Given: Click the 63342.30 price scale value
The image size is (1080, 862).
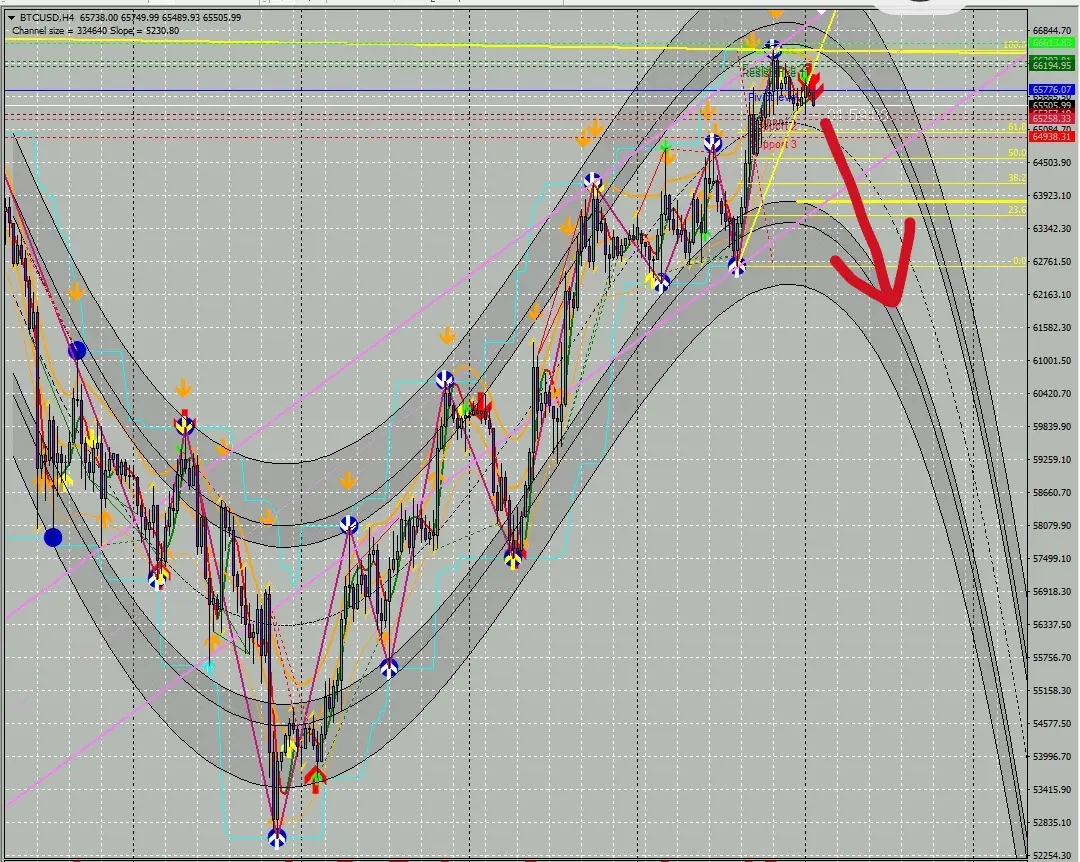Looking at the screenshot, I should tap(1052, 229).
